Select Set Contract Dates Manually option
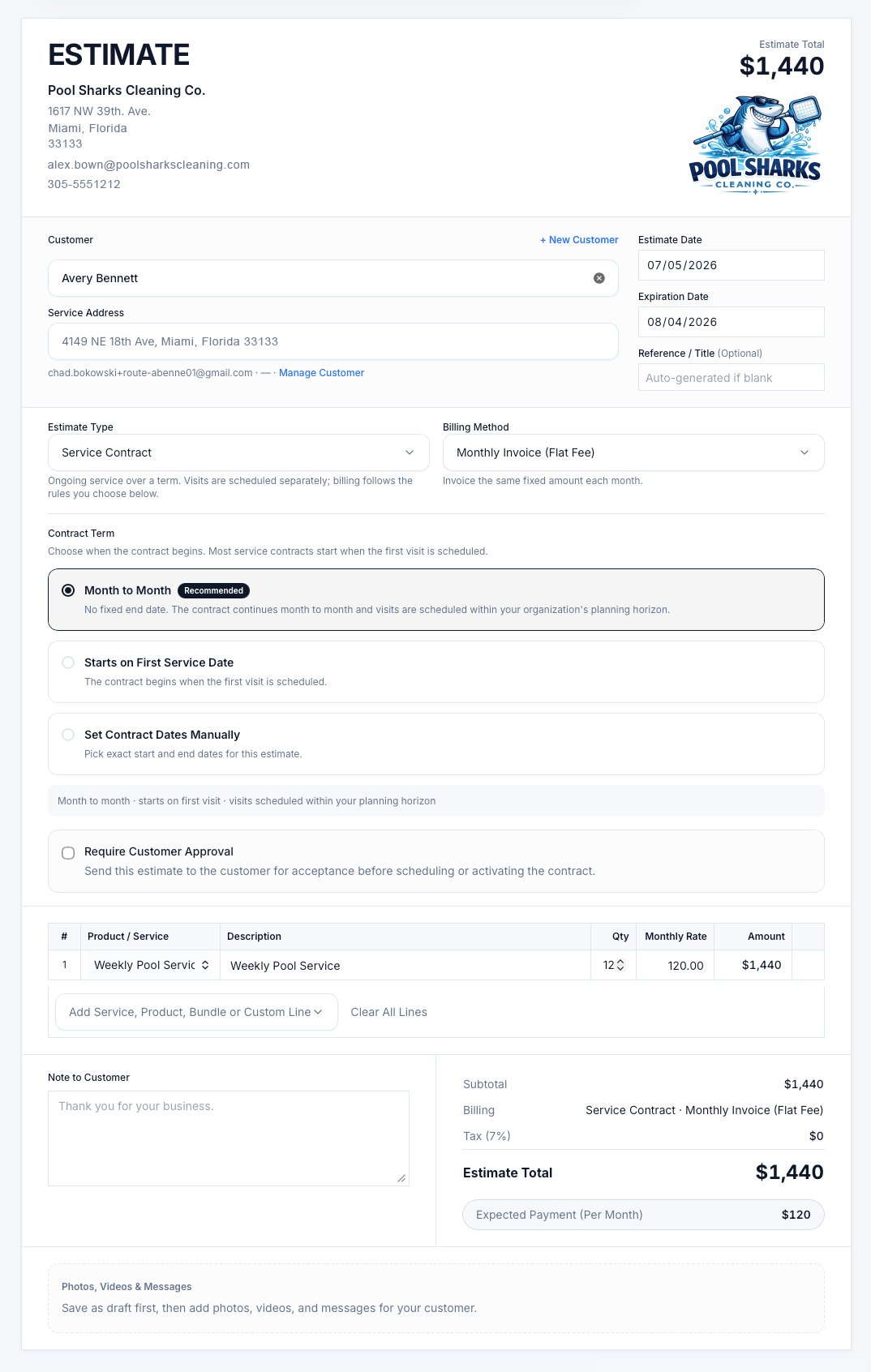The image size is (871, 1372). [x=68, y=735]
